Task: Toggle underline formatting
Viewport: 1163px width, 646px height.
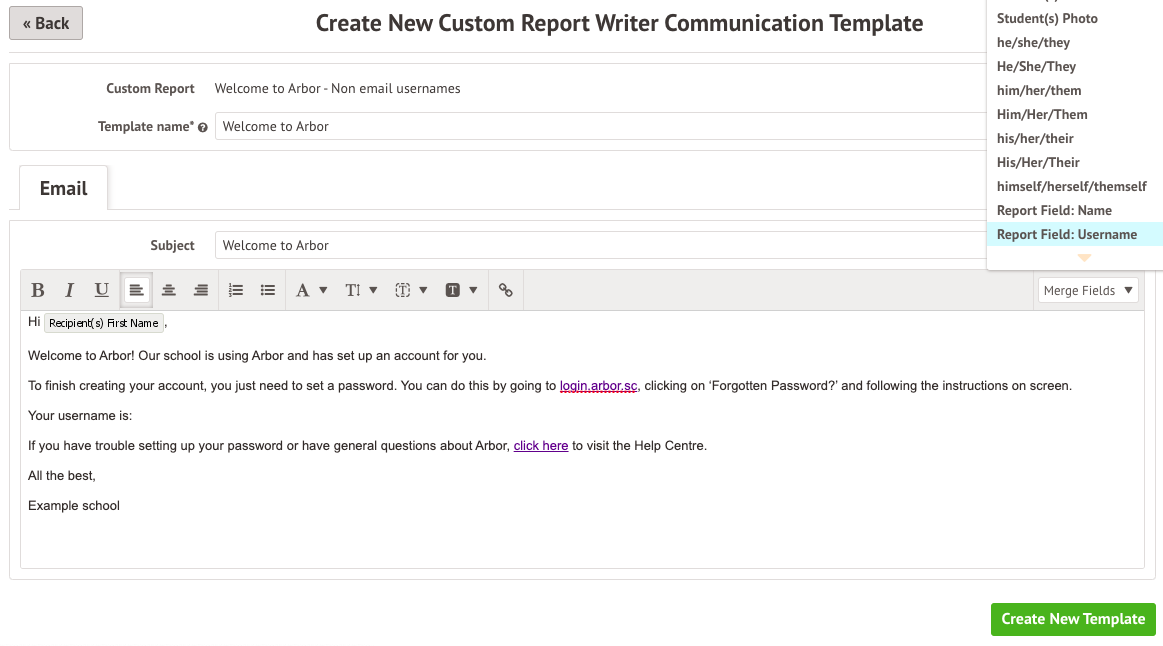Action: (x=102, y=290)
